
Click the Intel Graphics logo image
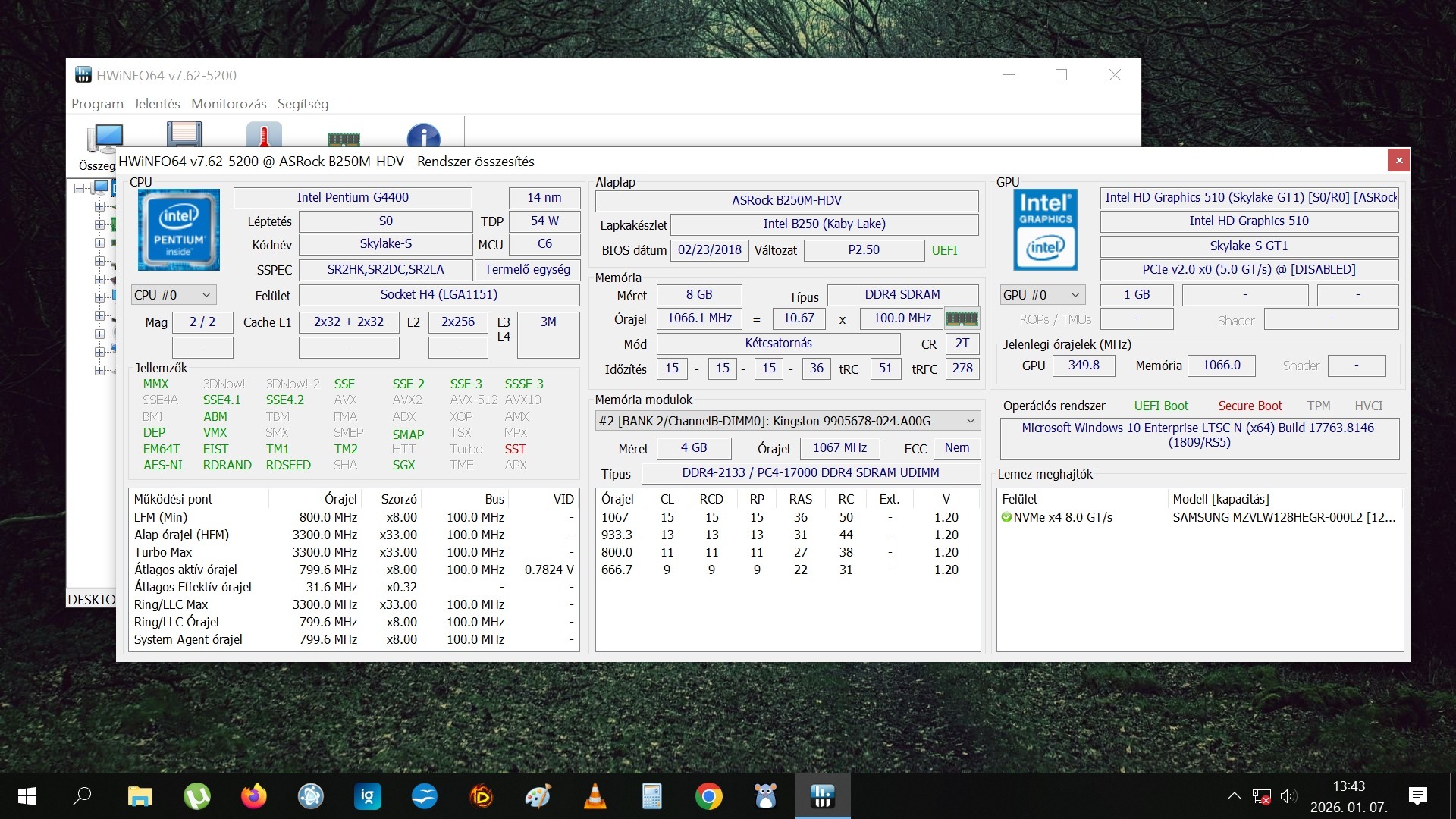tap(1046, 230)
